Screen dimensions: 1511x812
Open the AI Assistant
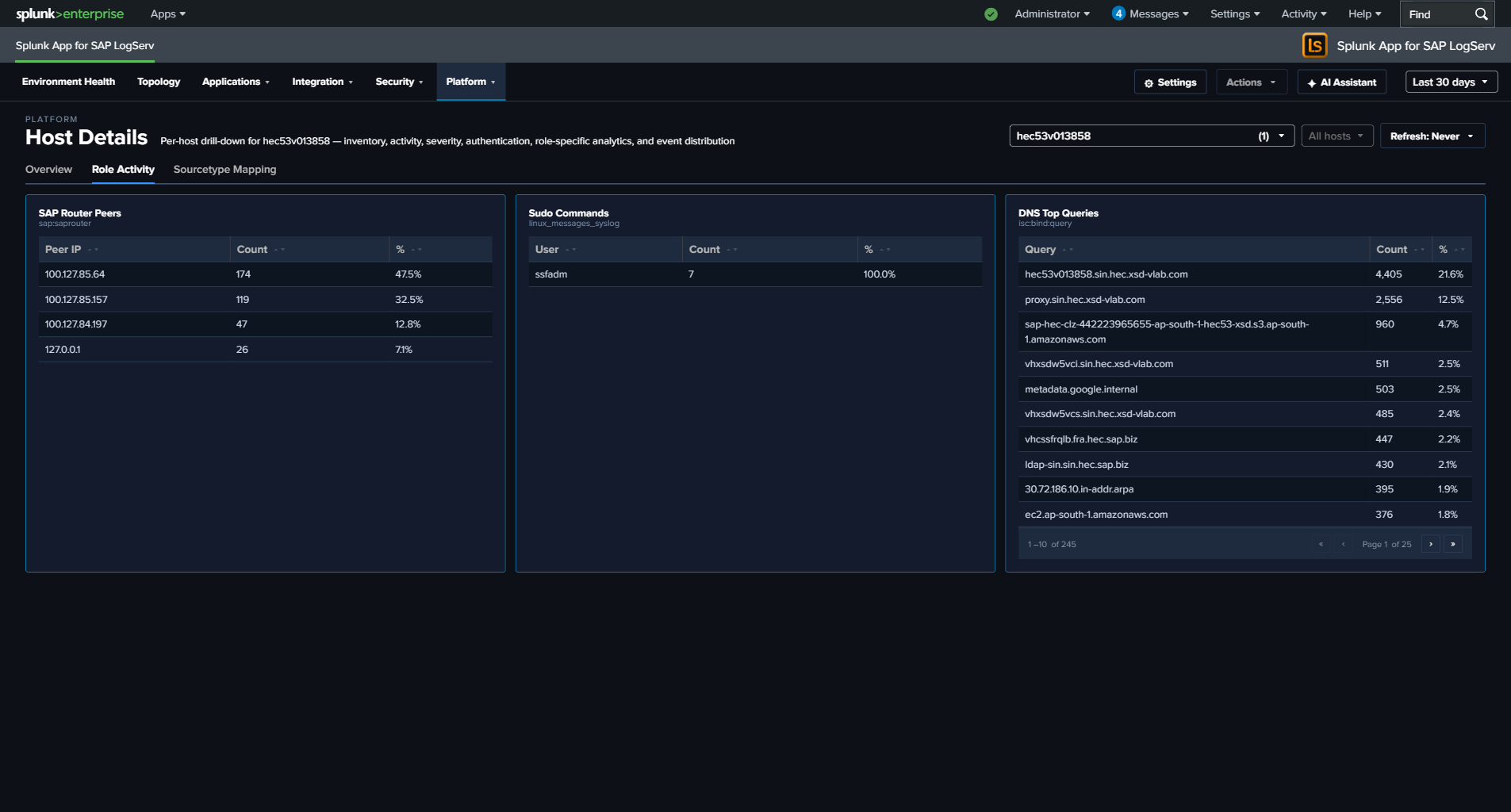tap(1341, 82)
